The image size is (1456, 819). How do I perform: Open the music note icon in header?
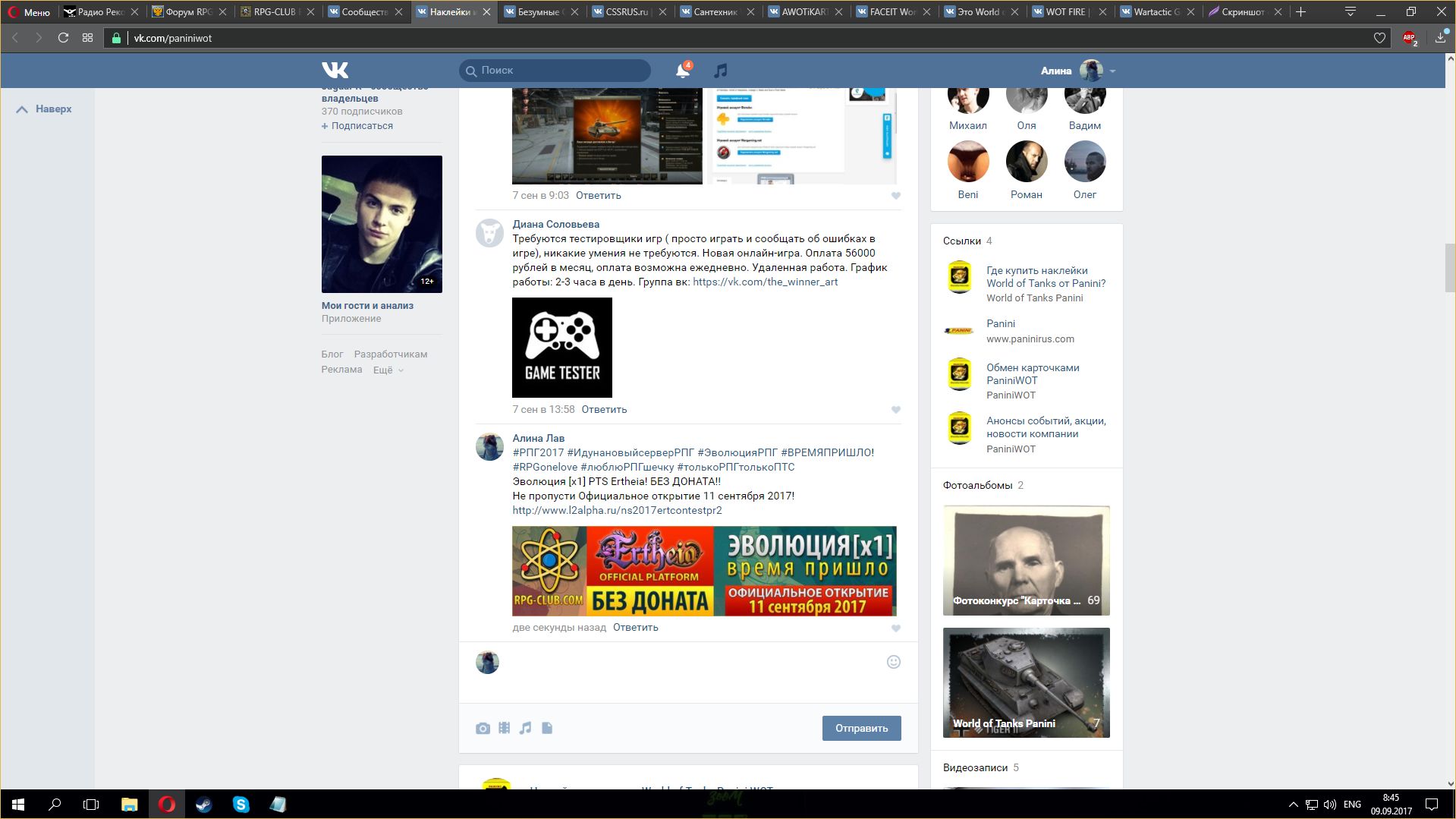click(720, 71)
